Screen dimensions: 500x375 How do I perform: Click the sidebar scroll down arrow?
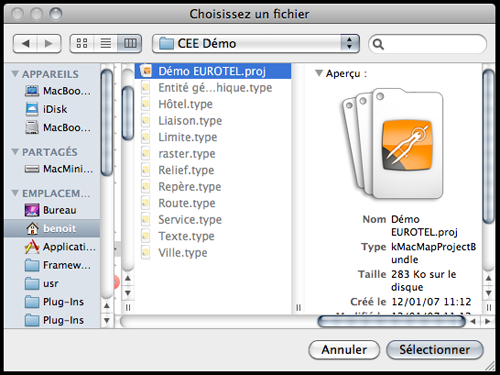click(107, 320)
